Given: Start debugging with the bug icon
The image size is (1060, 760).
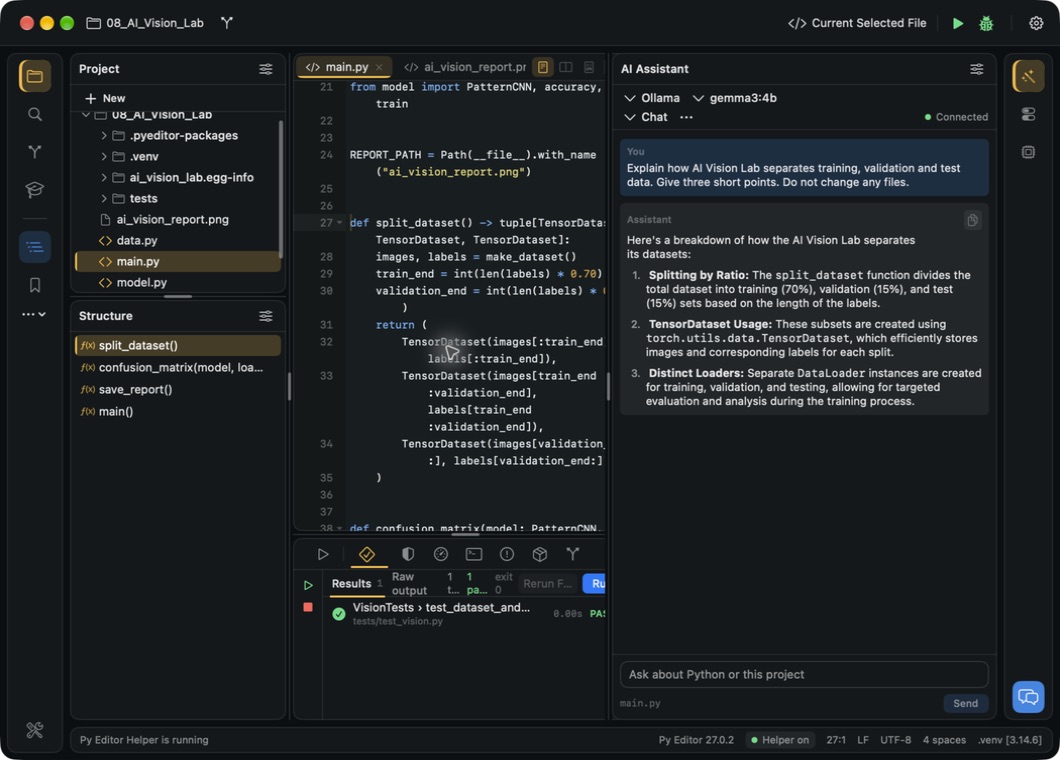Looking at the screenshot, I should point(986,24).
